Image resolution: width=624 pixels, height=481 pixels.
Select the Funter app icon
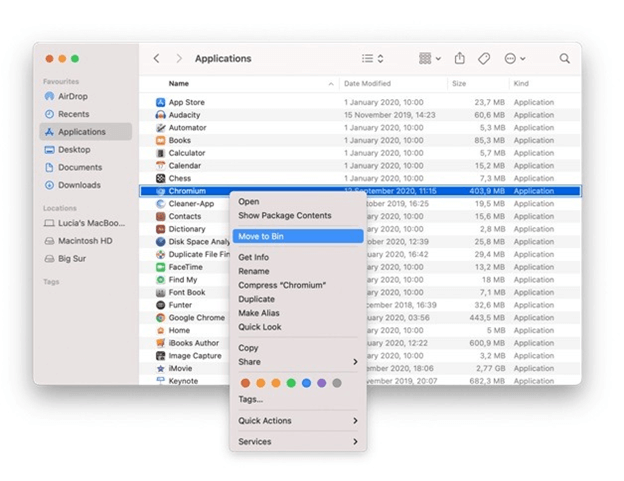(160, 305)
